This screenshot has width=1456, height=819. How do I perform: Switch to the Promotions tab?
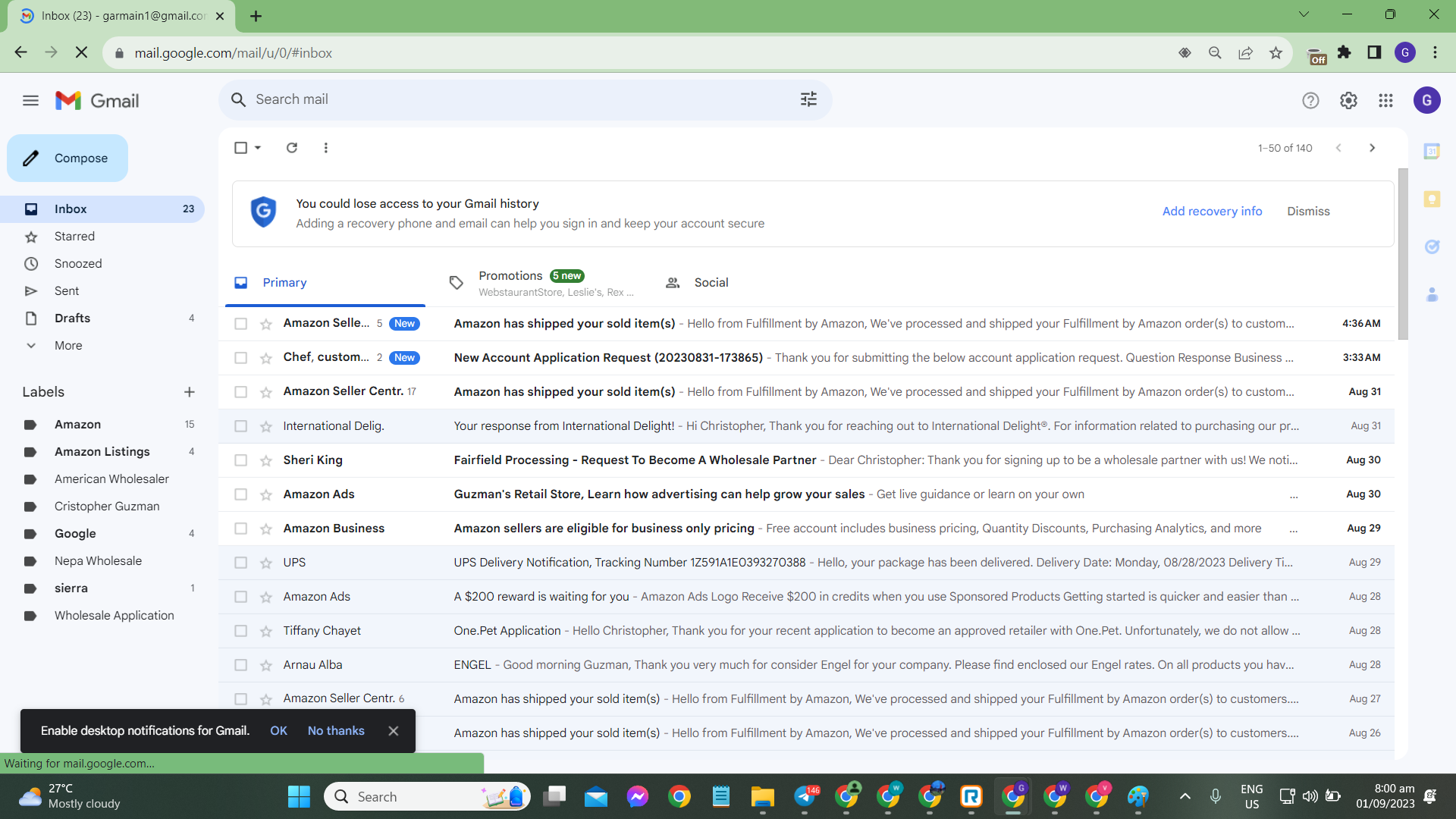(x=541, y=283)
